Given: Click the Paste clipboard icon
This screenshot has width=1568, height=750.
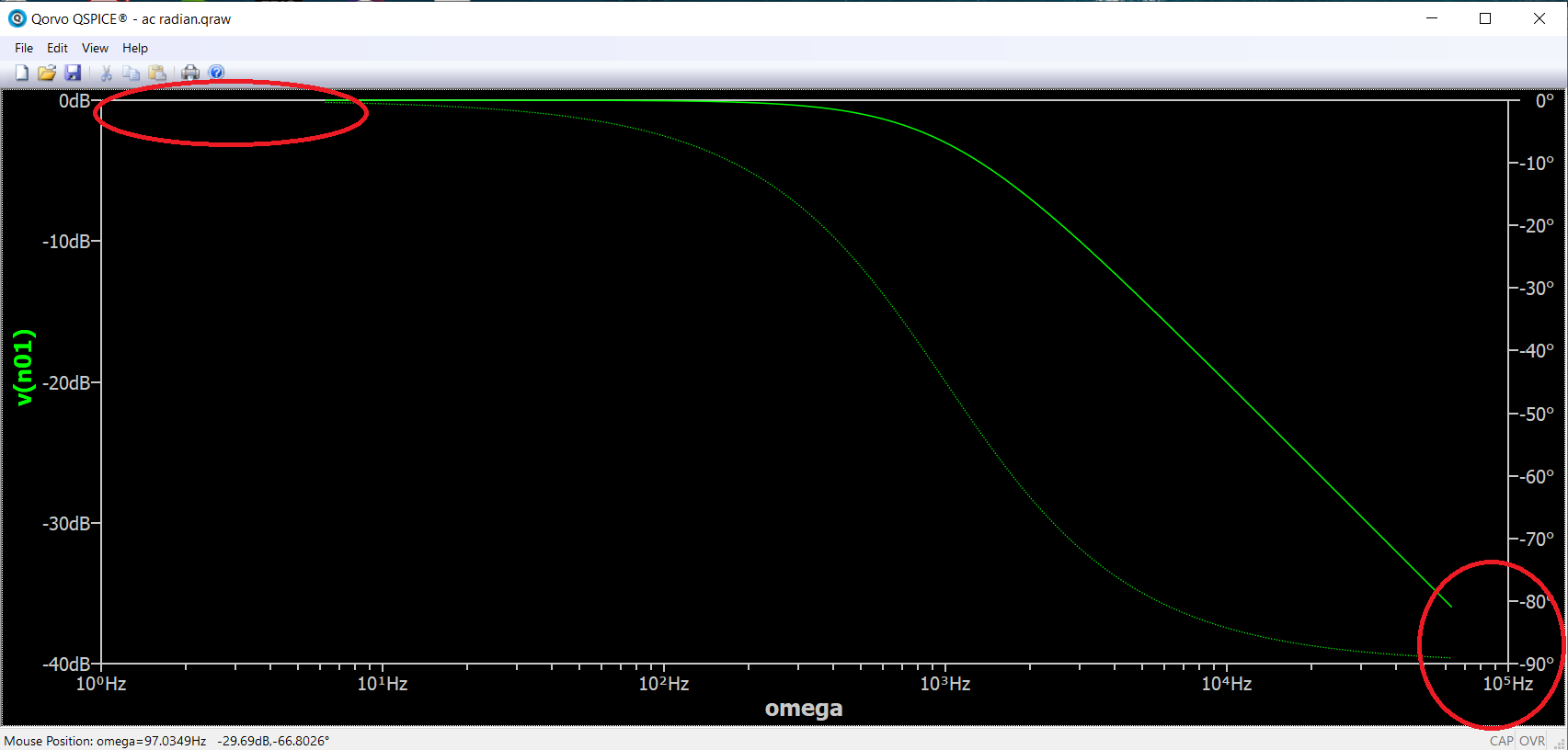Looking at the screenshot, I should pyautogui.click(x=157, y=73).
